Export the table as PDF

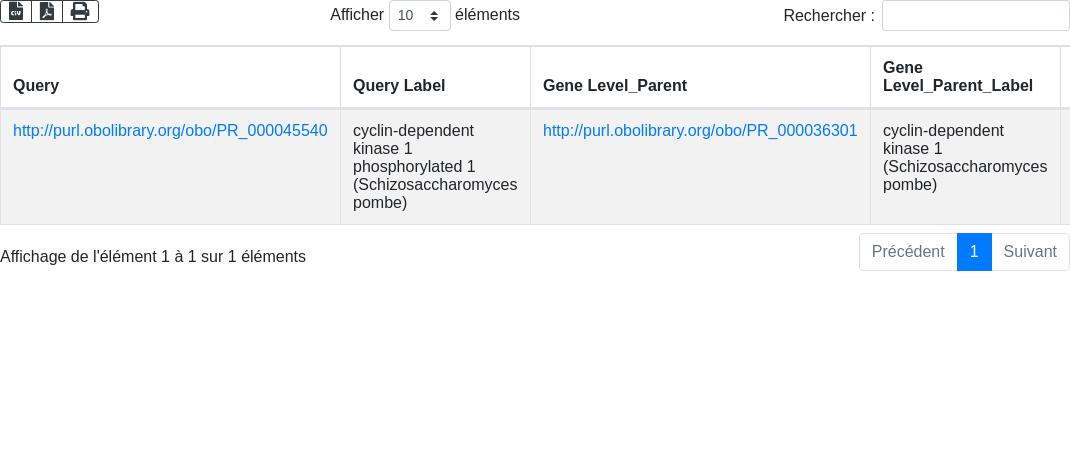(x=47, y=11)
